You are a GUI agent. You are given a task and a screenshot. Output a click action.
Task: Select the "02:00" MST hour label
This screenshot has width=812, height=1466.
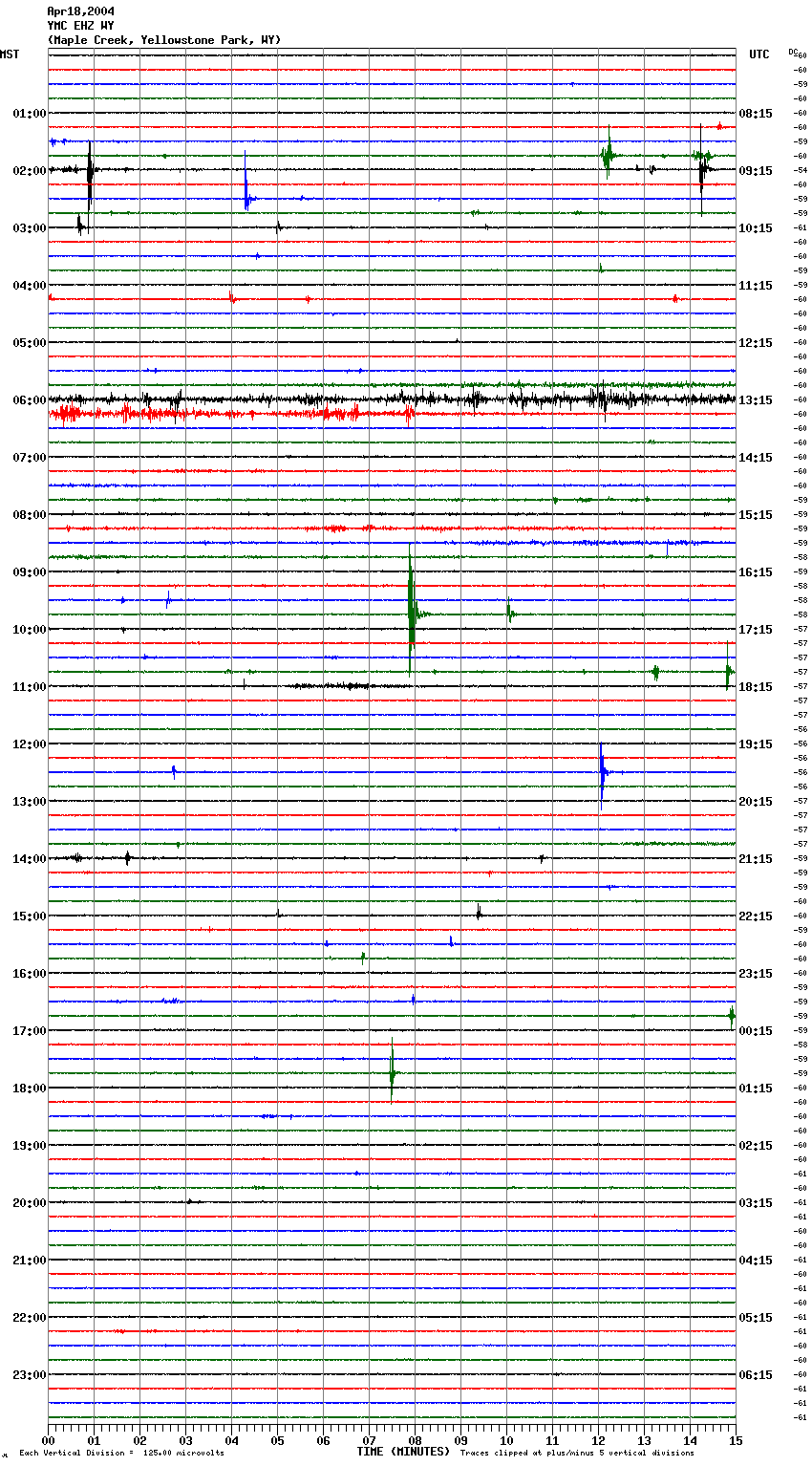pos(30,170)
